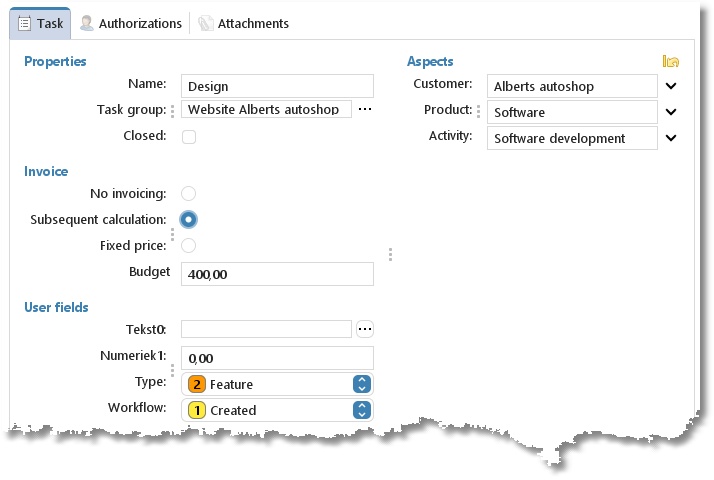The width and height of the screenshot is (714, 480).
Task: Click the Numeriek1 label
Action: (x=133, y=356)
